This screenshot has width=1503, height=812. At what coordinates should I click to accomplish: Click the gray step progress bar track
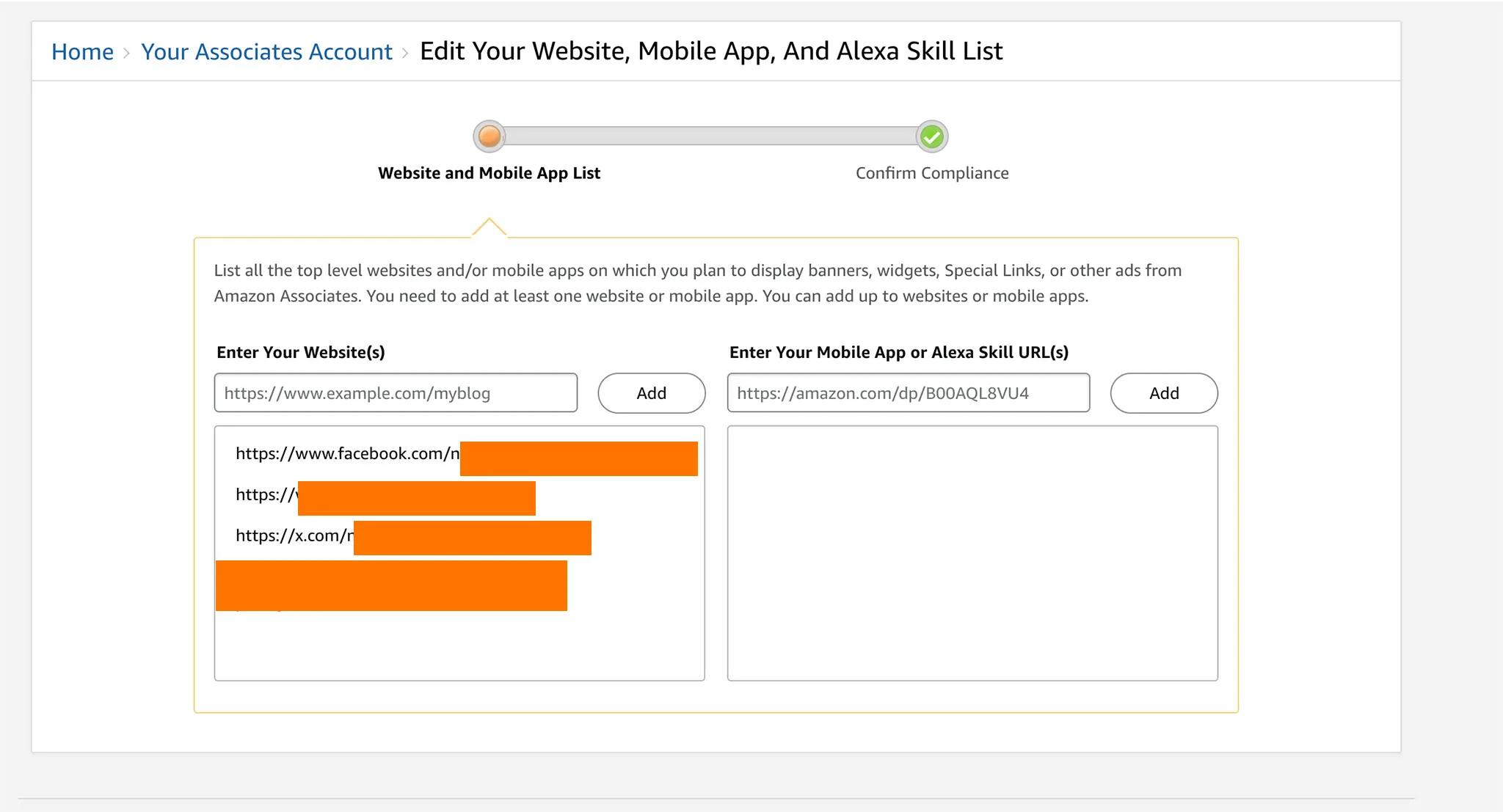[x=710, y=136]
